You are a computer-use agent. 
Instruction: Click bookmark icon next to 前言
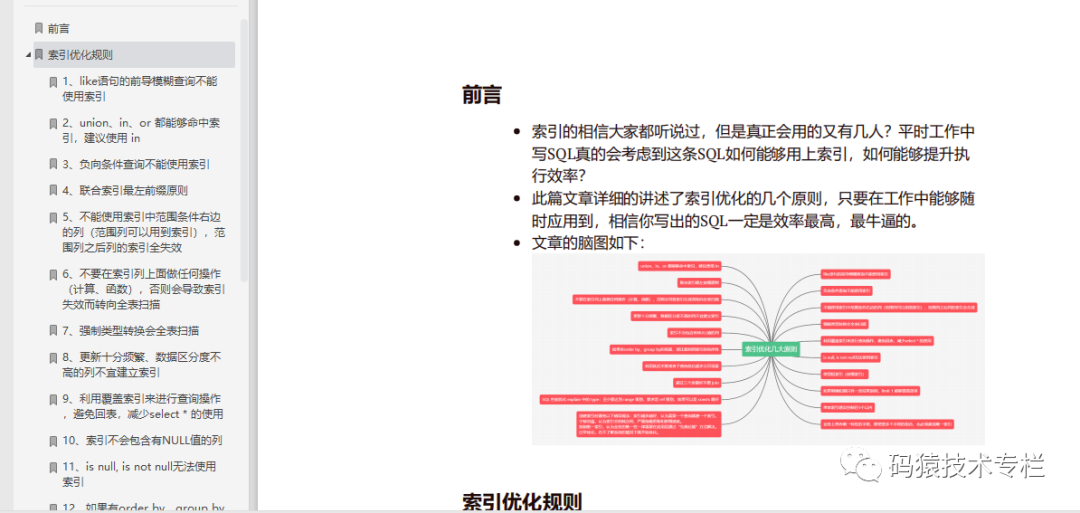point(39,29)
